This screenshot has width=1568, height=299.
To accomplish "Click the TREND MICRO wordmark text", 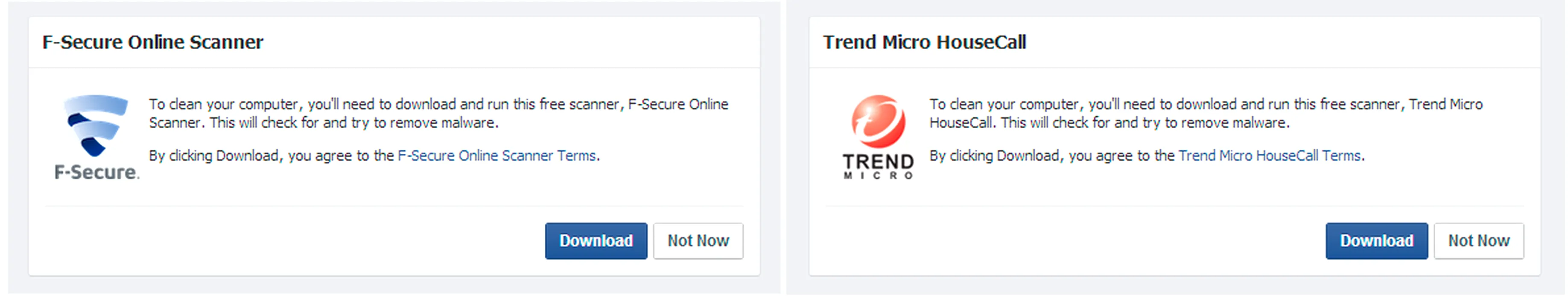I will pos(878,166).
